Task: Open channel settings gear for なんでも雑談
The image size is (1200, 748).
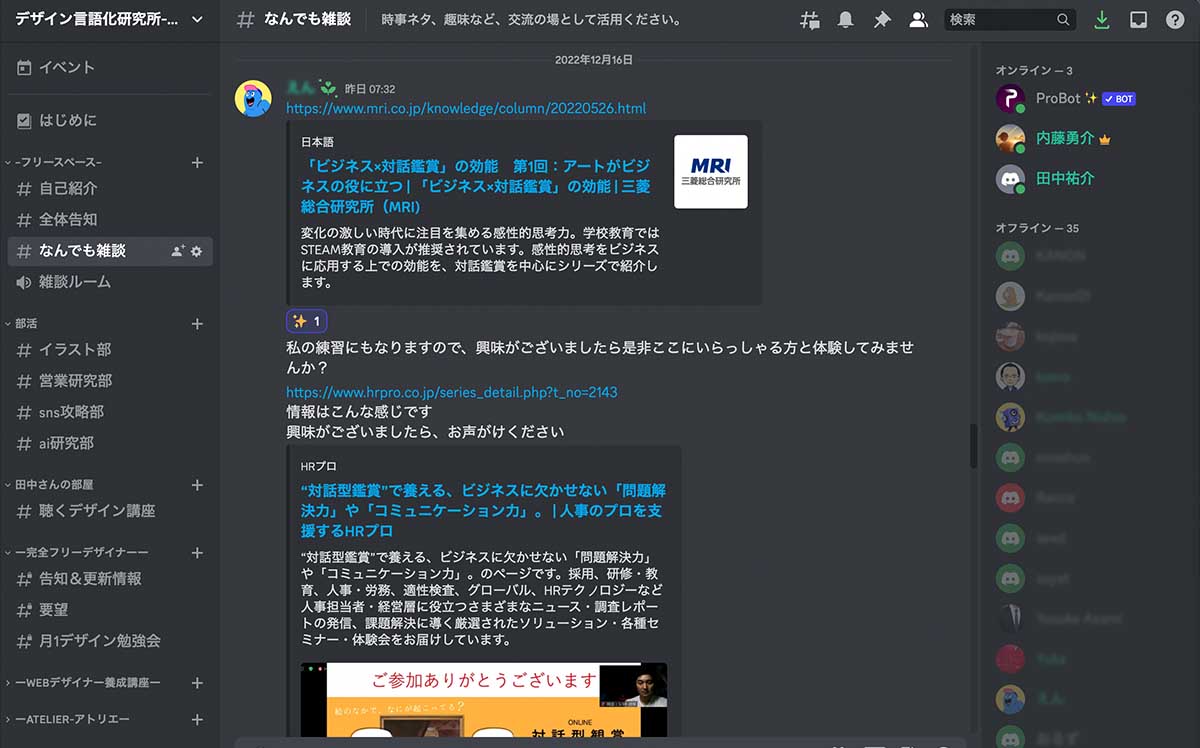Action: pos(197,251)
